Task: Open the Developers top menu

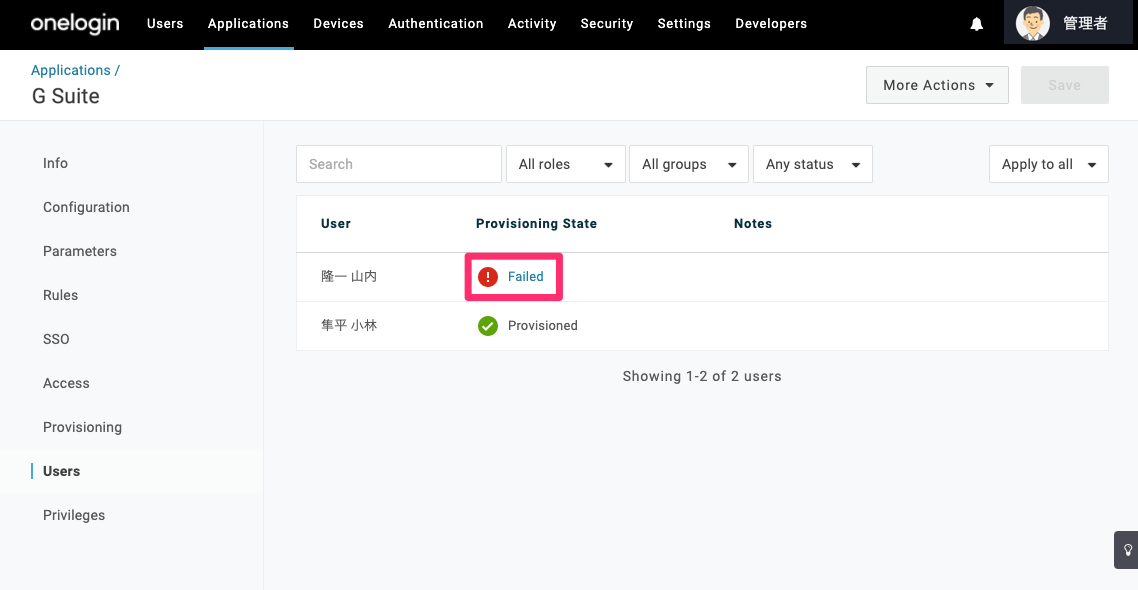Action: [x=771, y=24]
